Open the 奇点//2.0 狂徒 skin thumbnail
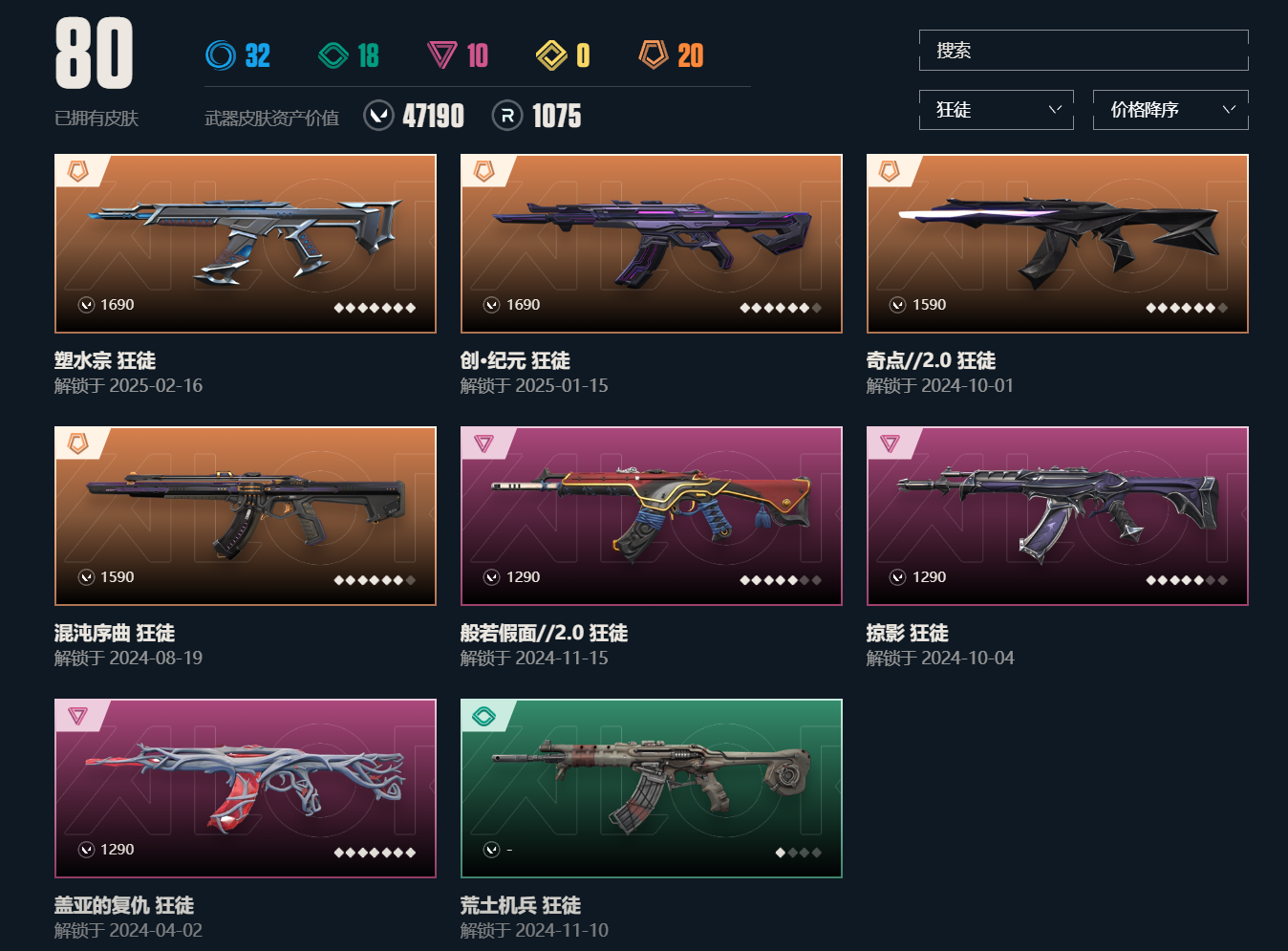The height and width of the screenshot is (951, 1288). [1058, 244]
